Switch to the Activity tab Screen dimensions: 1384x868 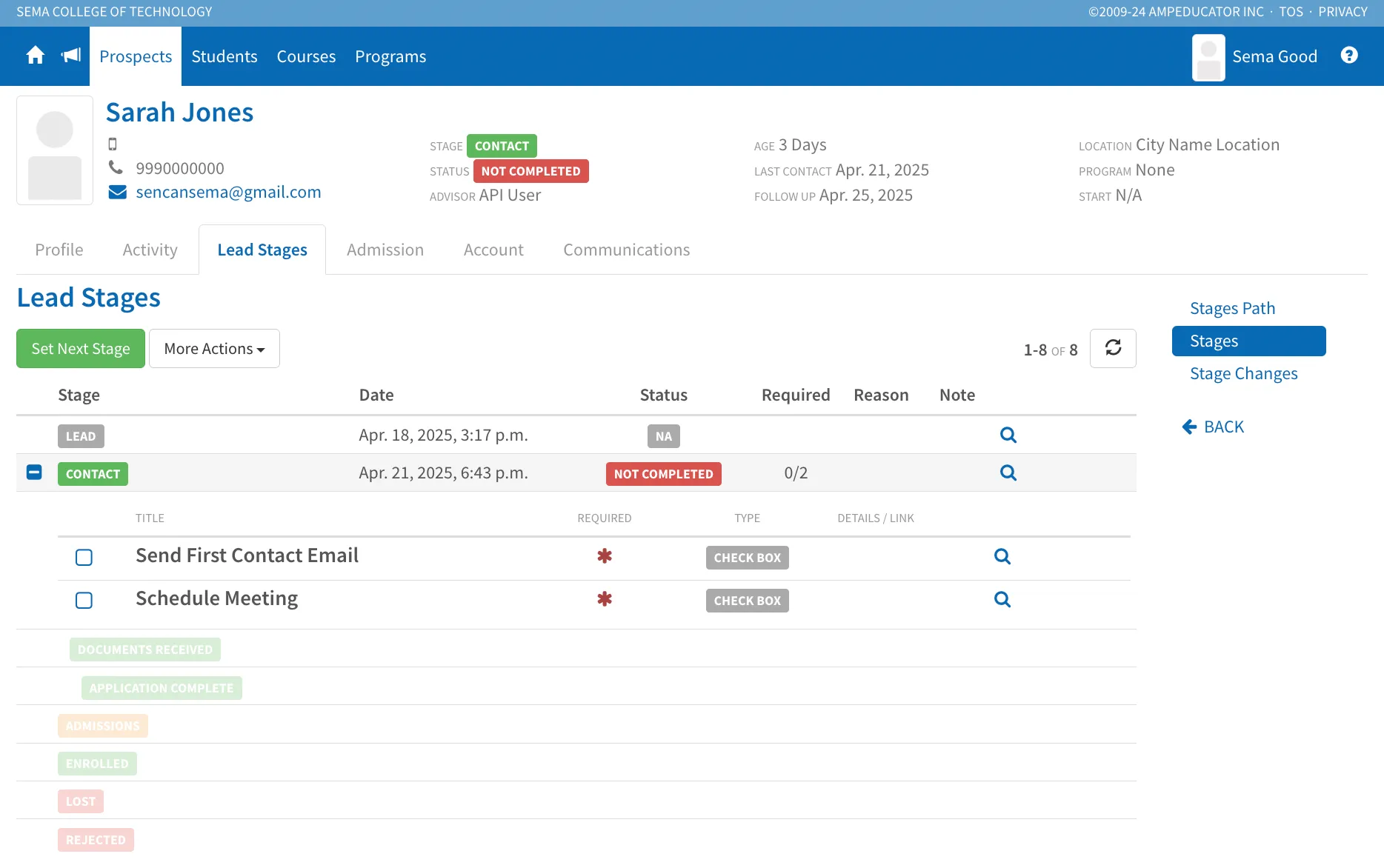click(150, 250)
